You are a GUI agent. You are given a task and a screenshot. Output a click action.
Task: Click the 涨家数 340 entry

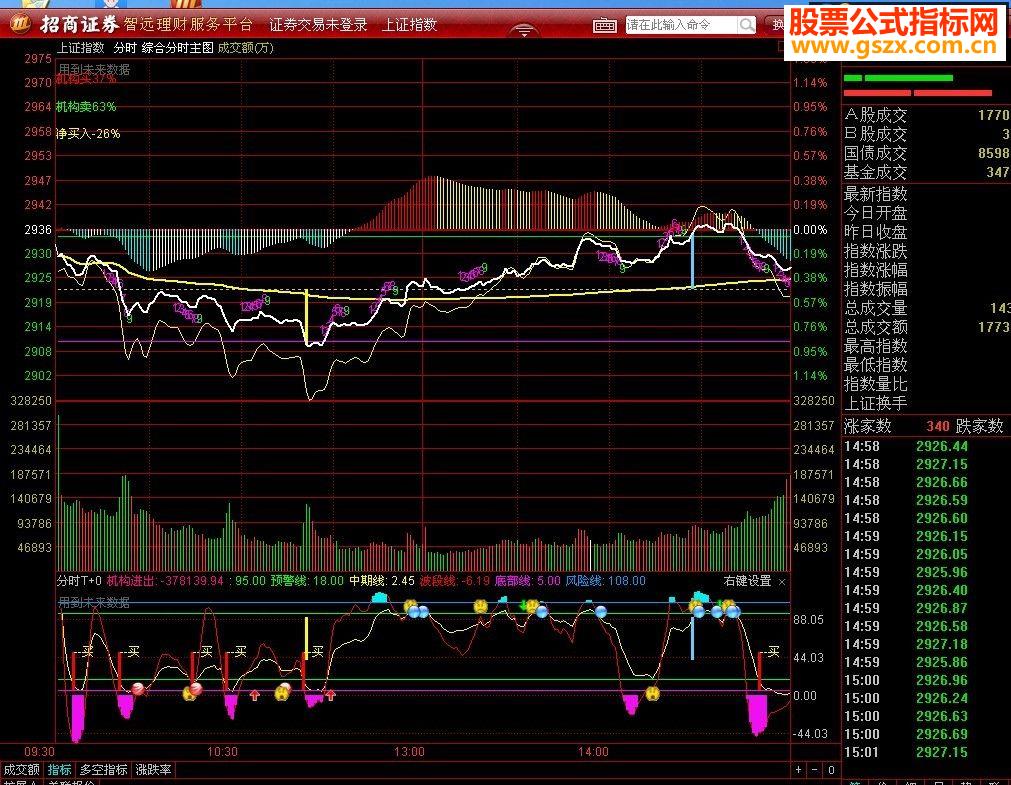[x=896, y=426]
